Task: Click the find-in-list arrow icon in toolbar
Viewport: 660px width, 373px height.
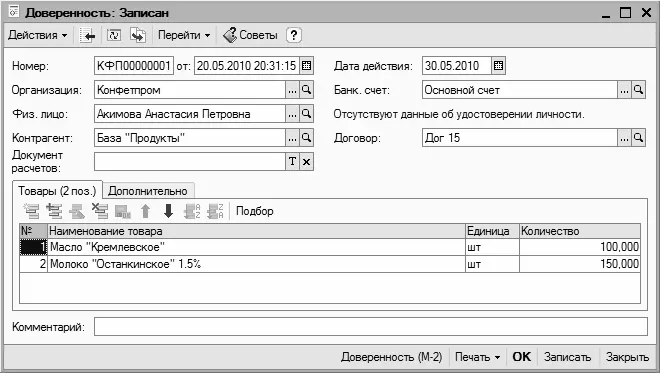Action: click(88, 35)
